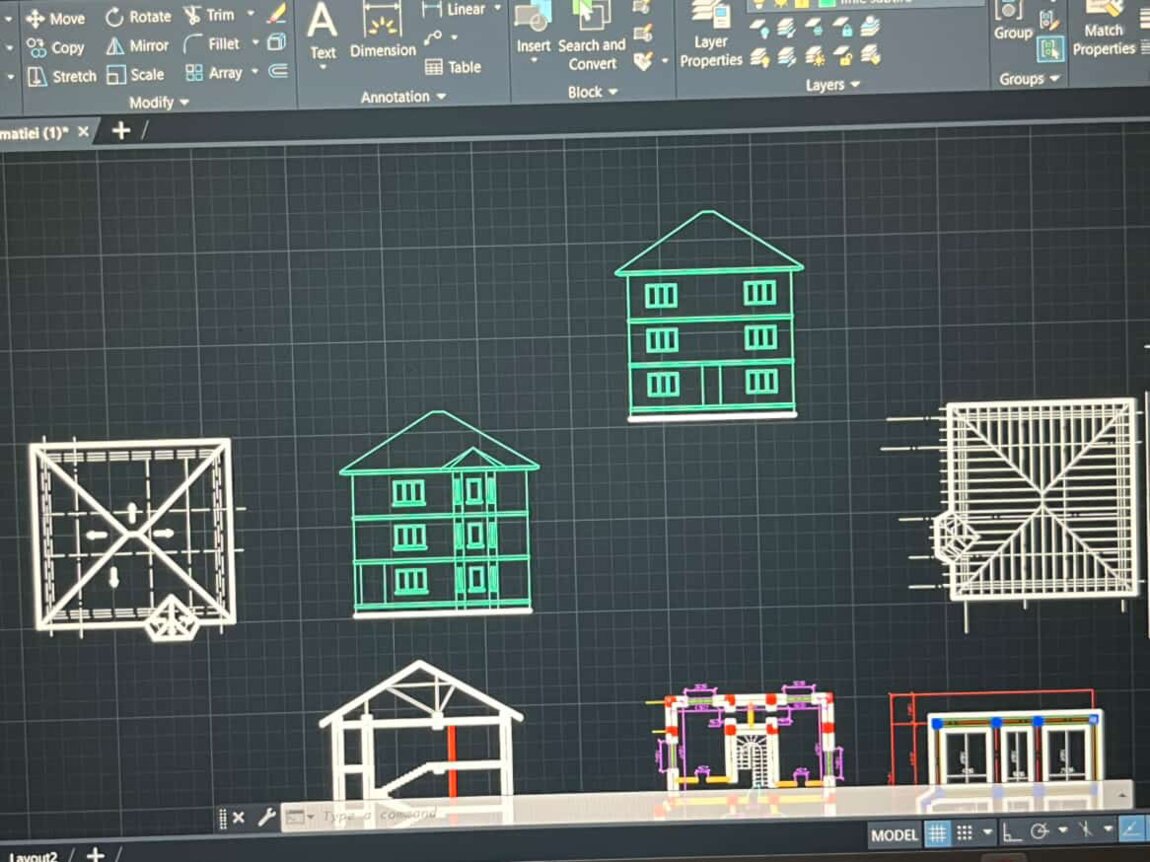
Task: Select the Scale tool
Action: point(136,75)
